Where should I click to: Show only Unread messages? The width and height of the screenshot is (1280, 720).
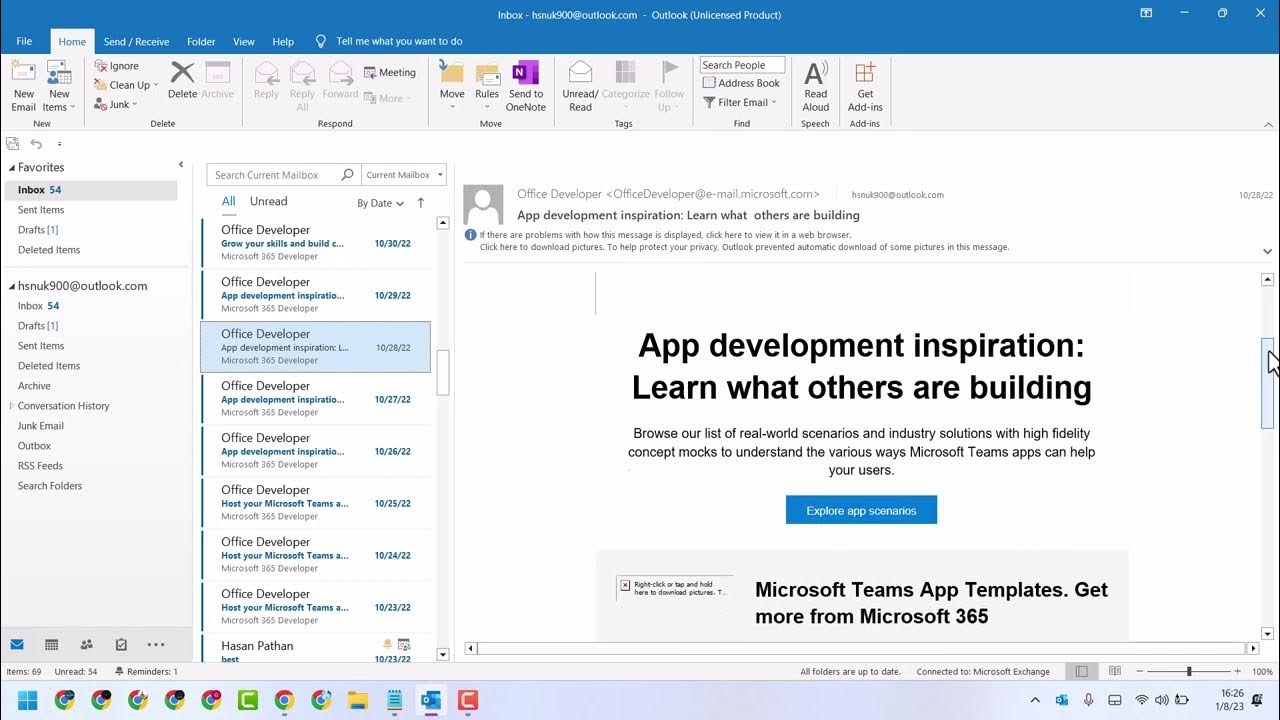click(268, 201)
